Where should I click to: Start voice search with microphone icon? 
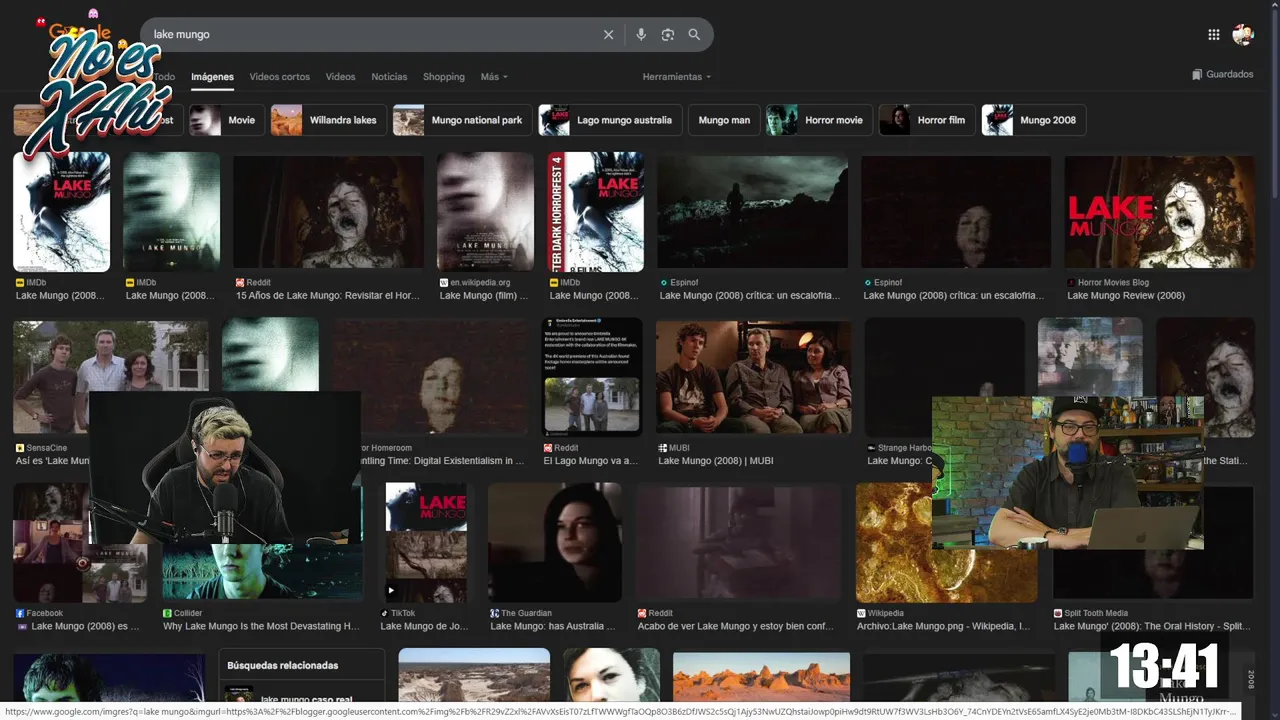pyautogui.click(x=641, y=35)
